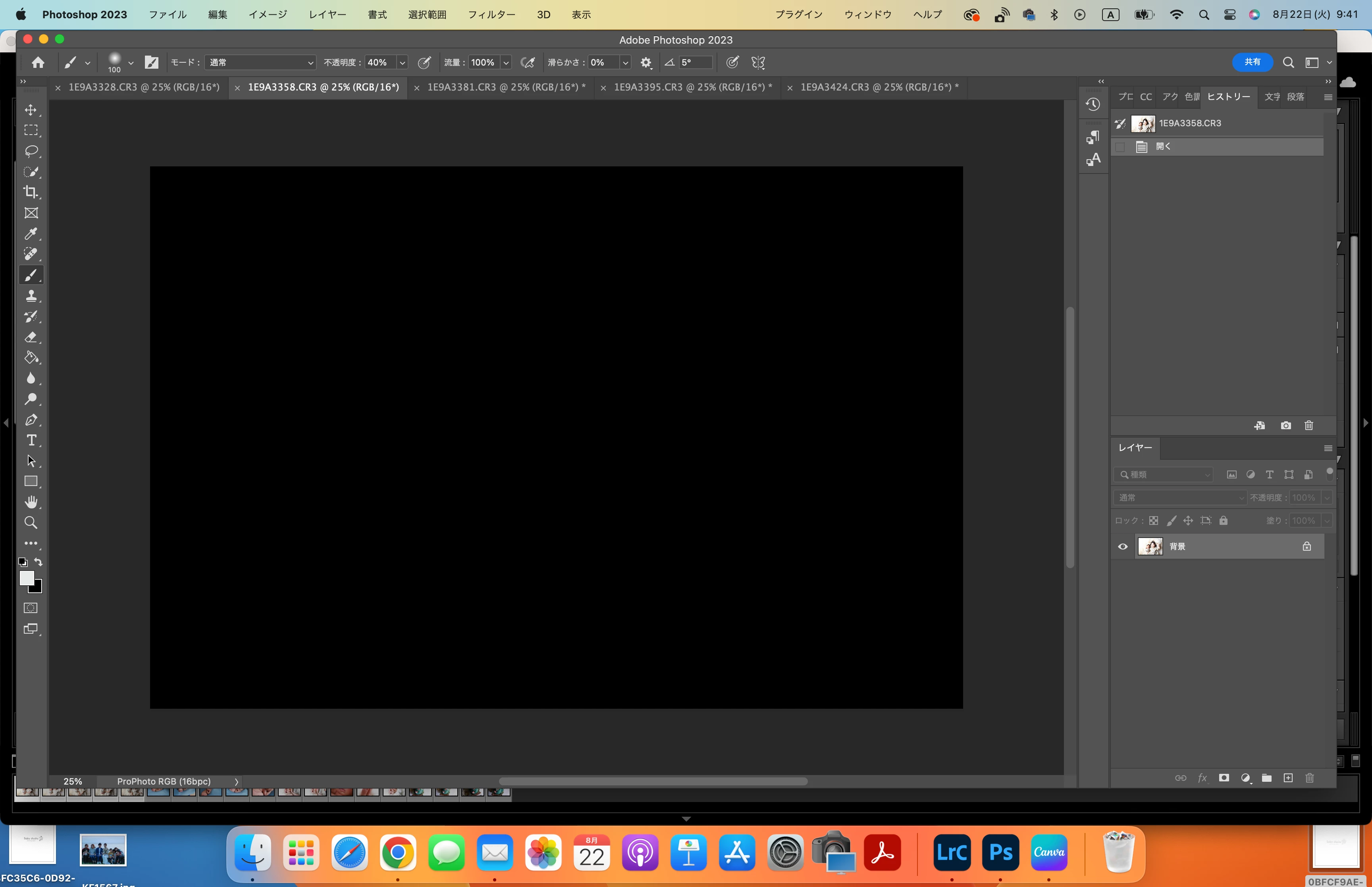This screenshot has height=887, width=1372.
Task: Select the Zoom tool in toolbar
Action: pos(31,523)
